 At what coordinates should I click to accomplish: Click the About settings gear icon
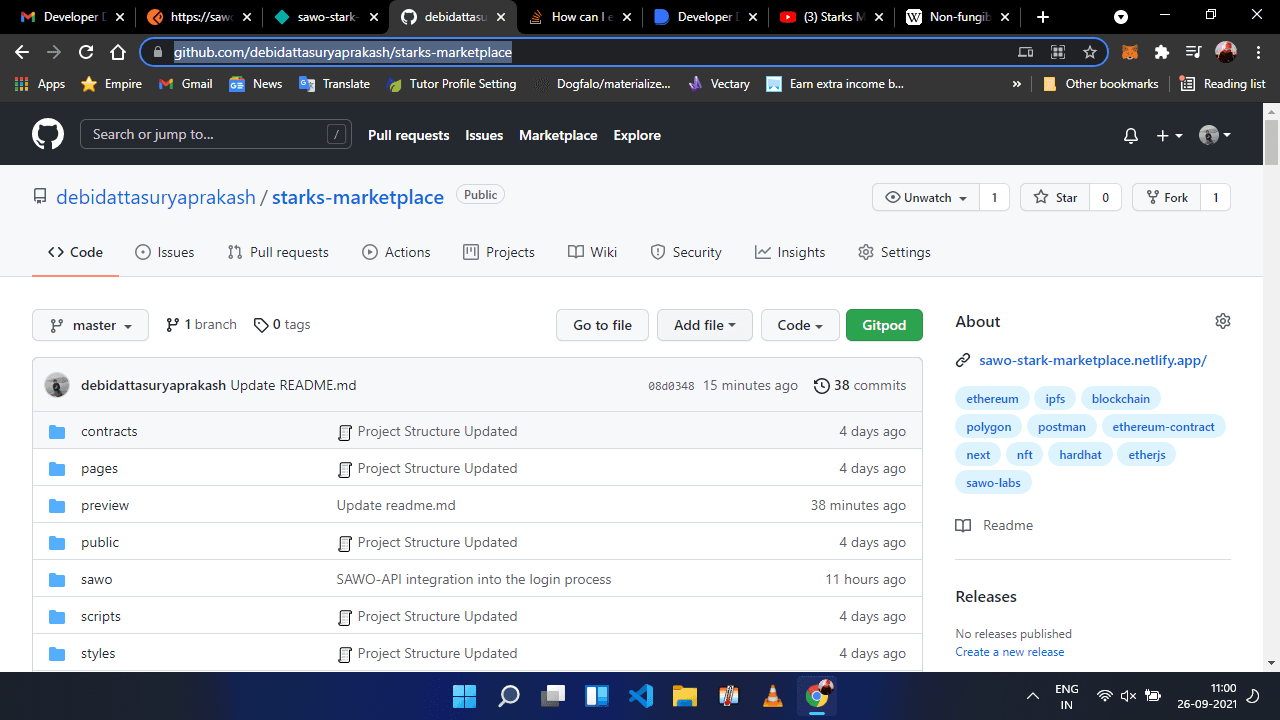click(x=1222, y=321)
